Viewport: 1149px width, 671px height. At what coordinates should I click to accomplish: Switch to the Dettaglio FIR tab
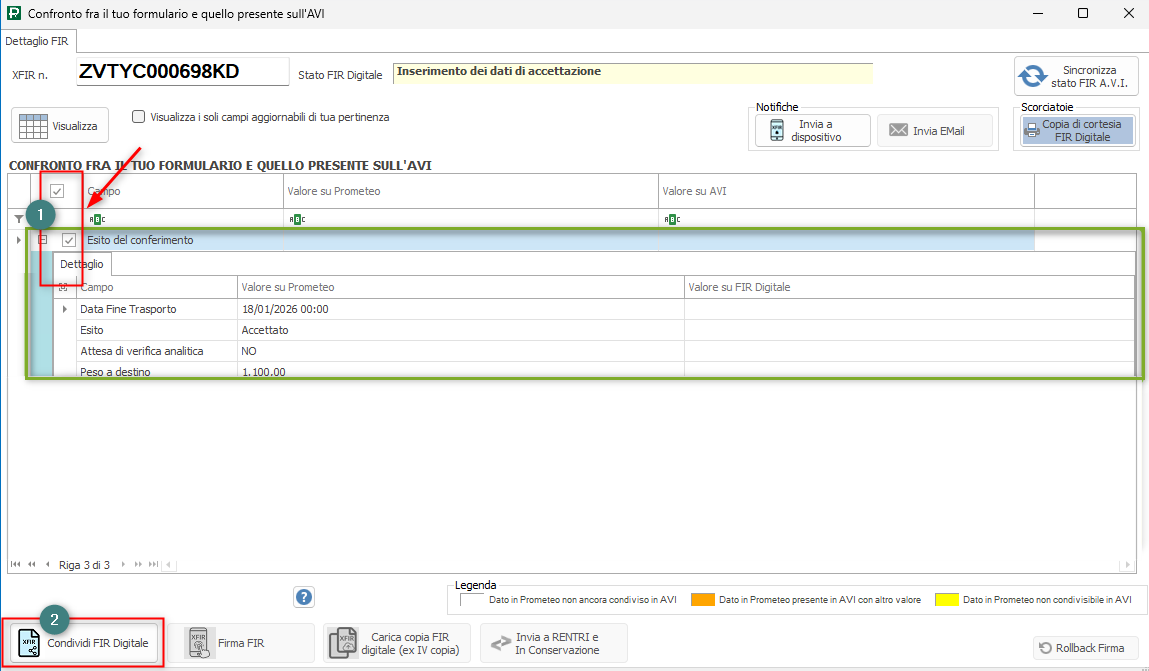click(x=38, y=41)
